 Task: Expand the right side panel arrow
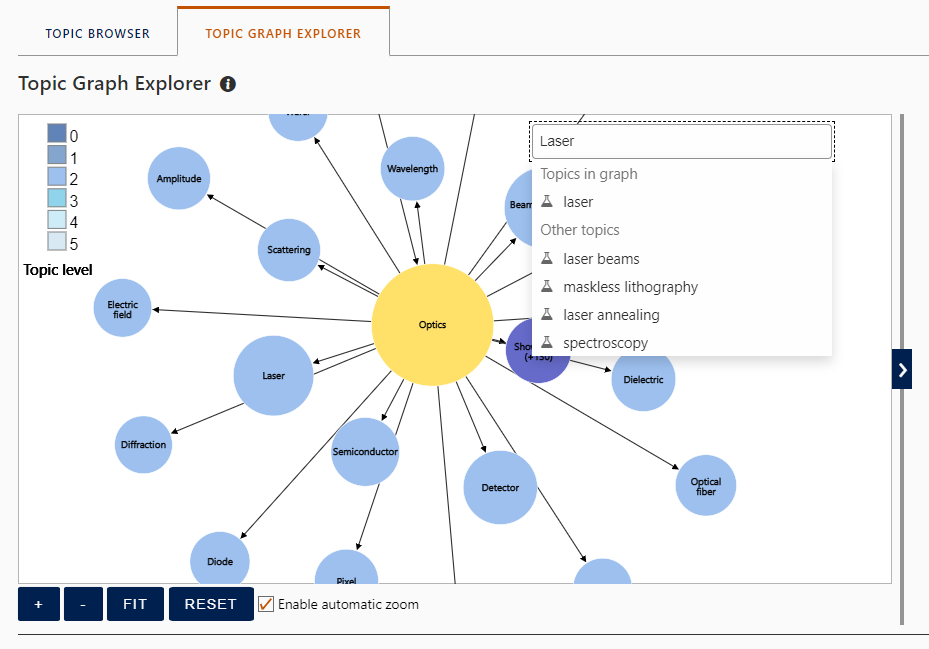tap(902, 369)
